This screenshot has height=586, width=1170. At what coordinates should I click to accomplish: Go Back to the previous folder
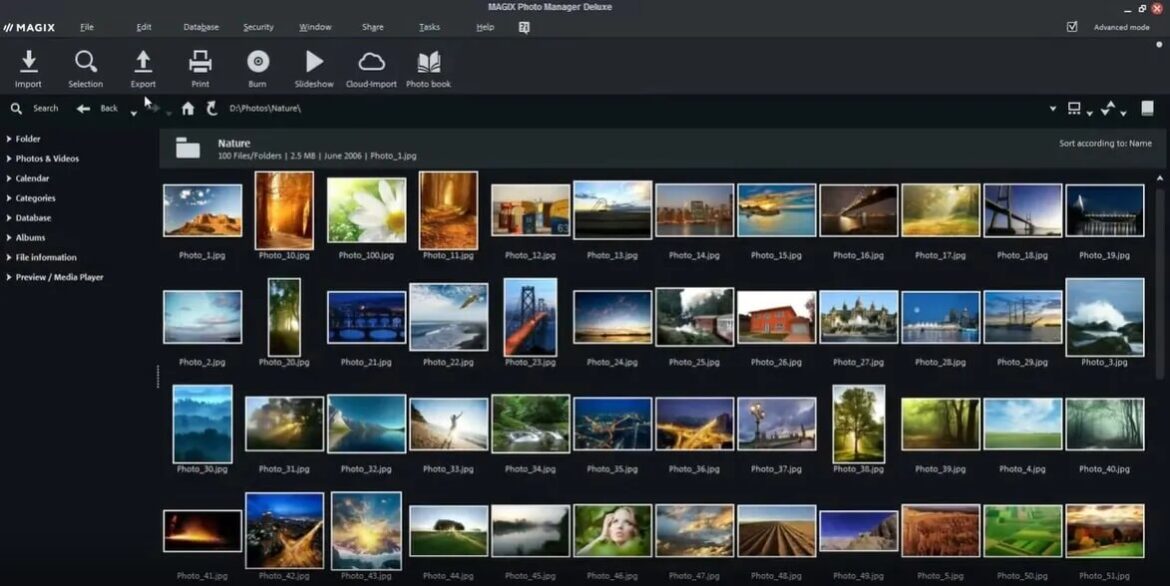point(98,108)
